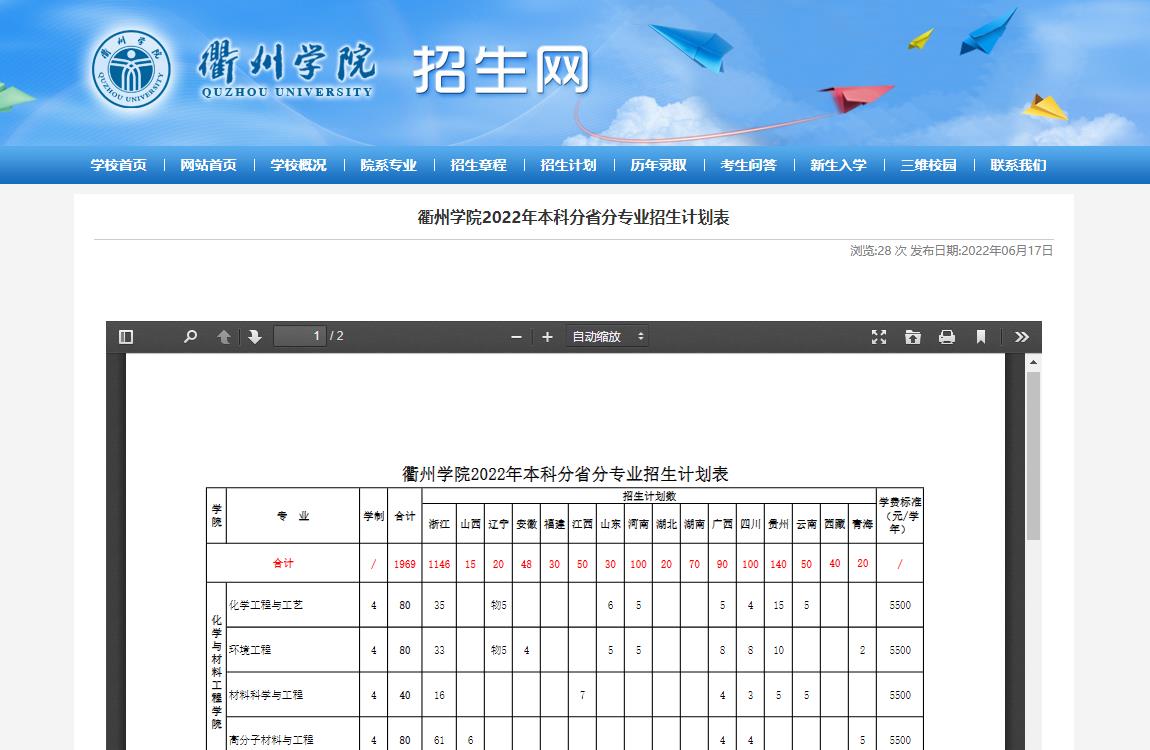Click the 招生计划数 table header
The height and width of the screenshot is (750, 1150).
click(649, 496)
